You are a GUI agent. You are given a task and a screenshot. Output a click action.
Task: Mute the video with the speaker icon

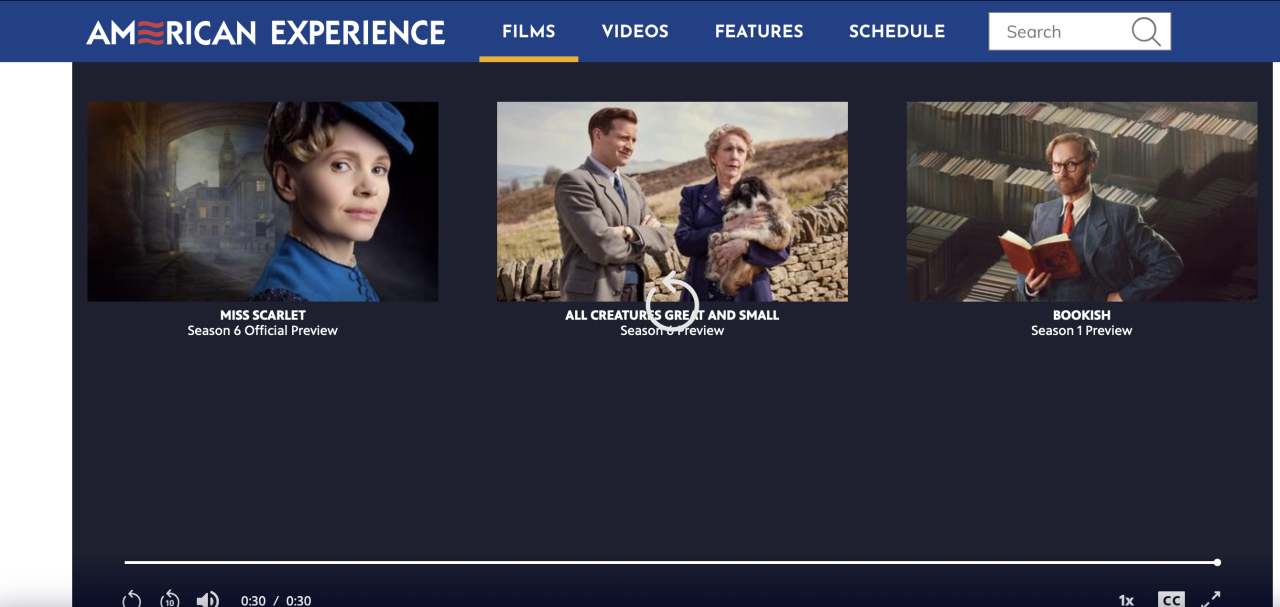coord(208,600)
